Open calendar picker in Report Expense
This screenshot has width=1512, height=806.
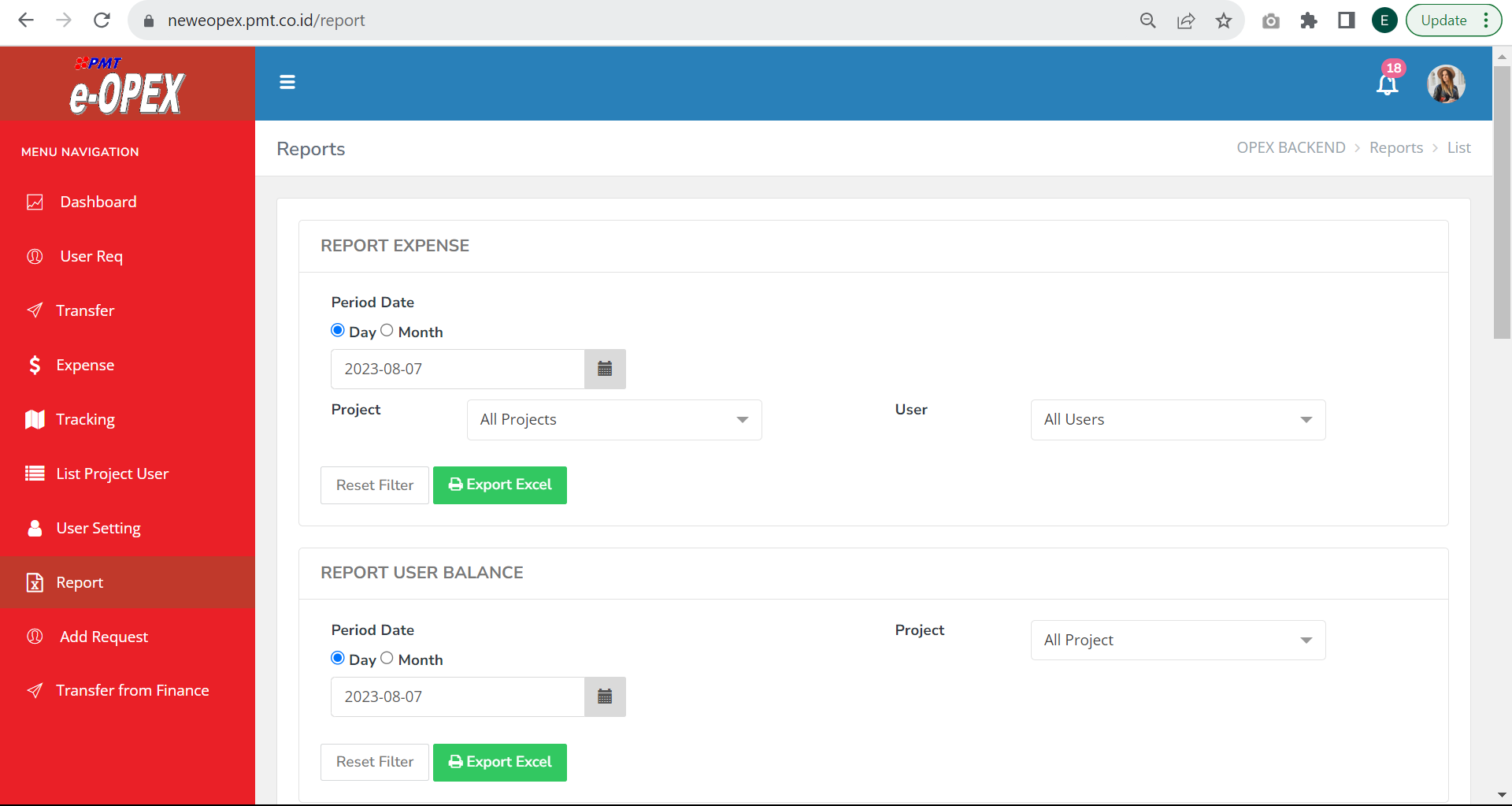click(605, 369)
